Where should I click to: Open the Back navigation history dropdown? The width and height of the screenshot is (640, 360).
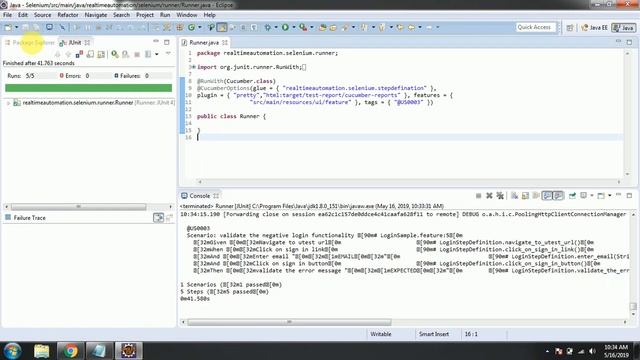[420, 27]
